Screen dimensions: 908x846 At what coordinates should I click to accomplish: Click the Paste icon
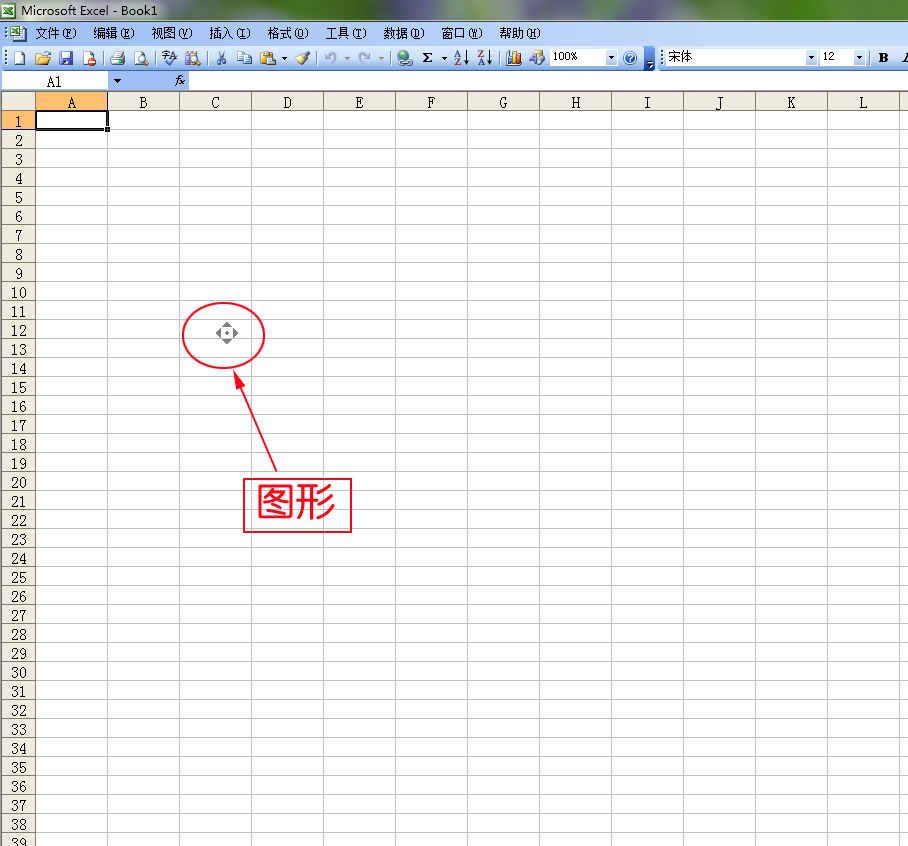[x=266, y=58]
